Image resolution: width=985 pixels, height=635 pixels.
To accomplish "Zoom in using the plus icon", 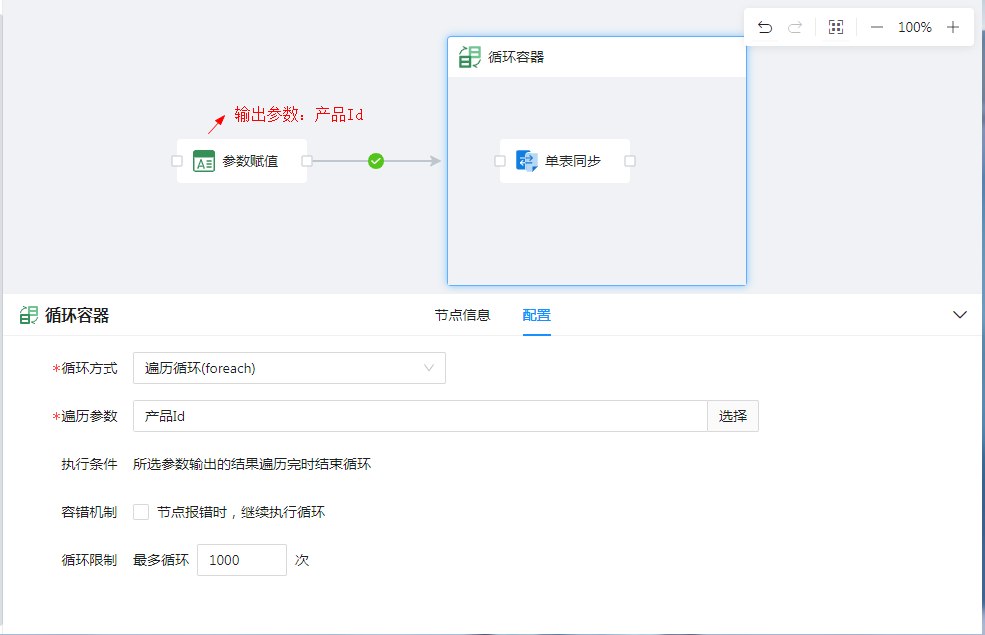I will (x=953, y=28).
